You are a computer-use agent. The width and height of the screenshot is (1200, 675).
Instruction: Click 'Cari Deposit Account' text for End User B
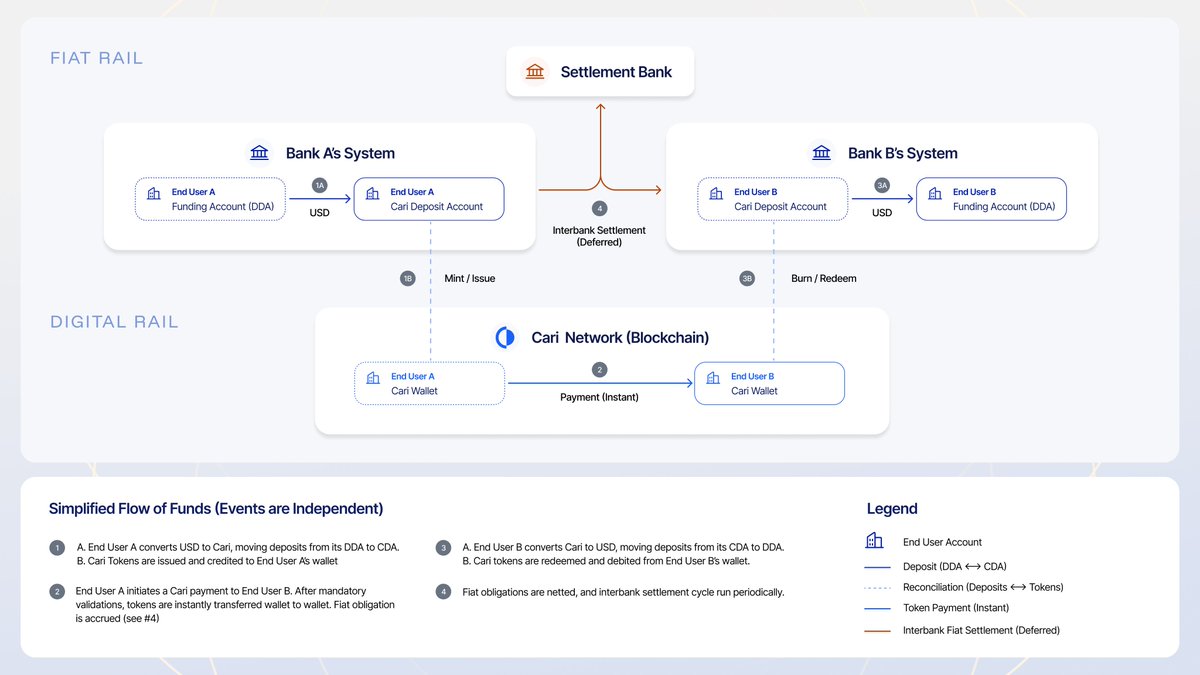coord(780,207)
